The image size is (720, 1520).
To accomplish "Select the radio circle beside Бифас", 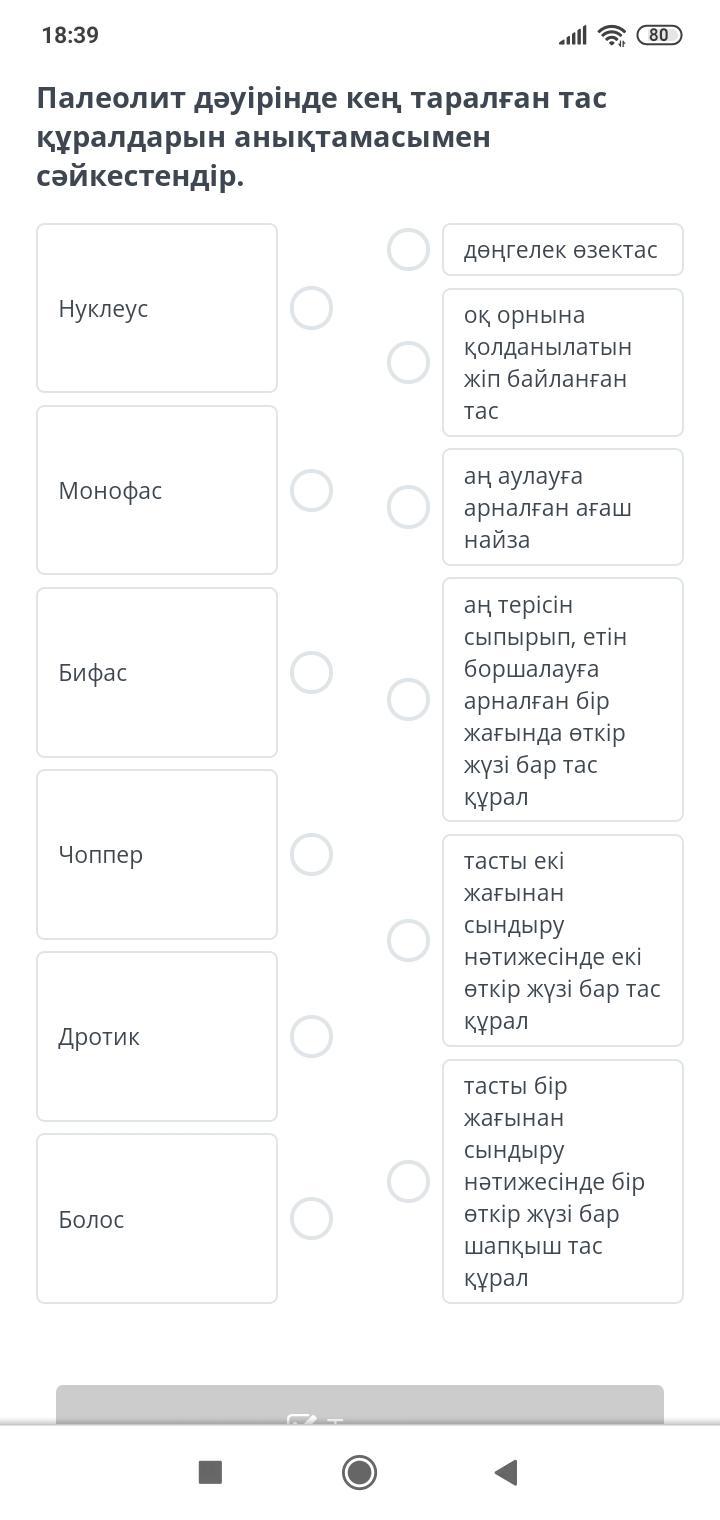I will pyautogui.click(x=311, y=672).
